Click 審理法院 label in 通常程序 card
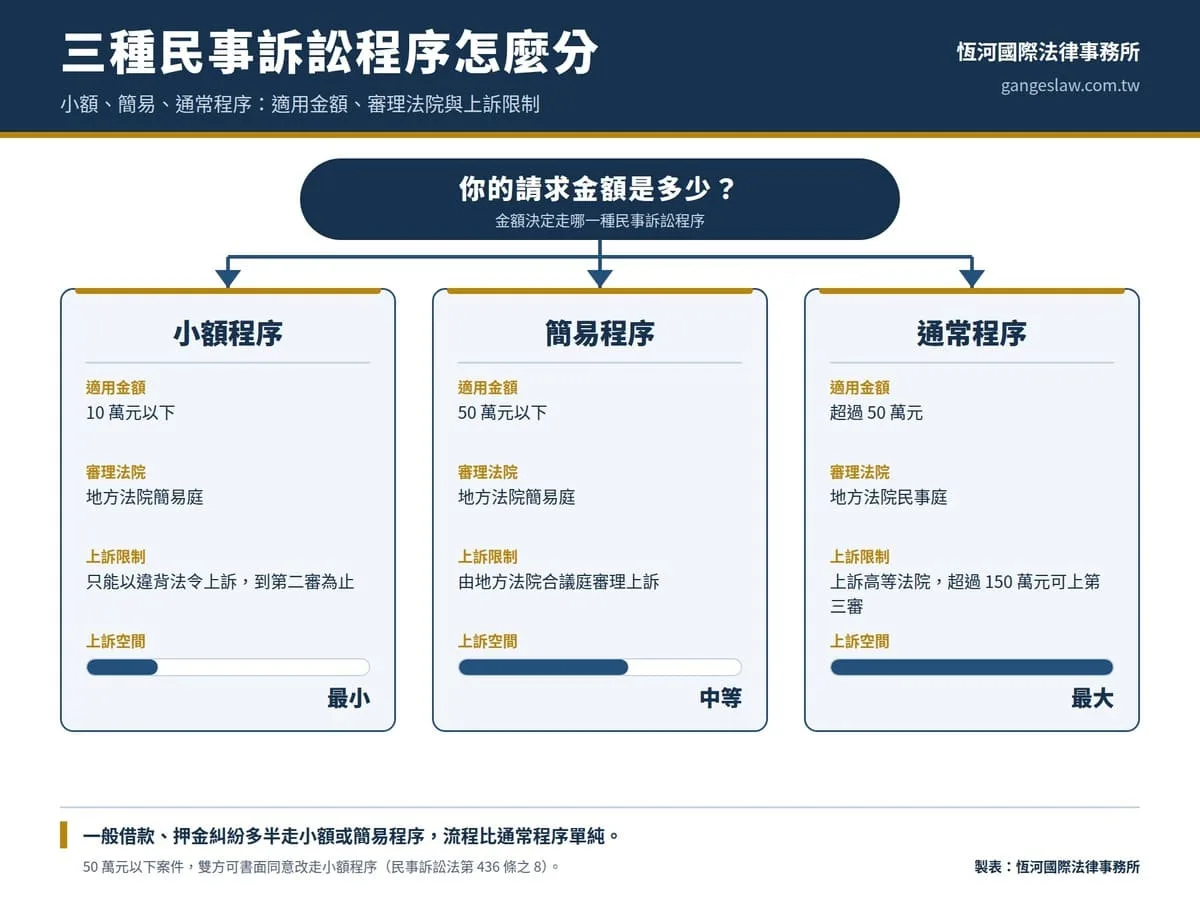Image resolution: width=1200 pixels, height=900 pixels. click(860, 472)
